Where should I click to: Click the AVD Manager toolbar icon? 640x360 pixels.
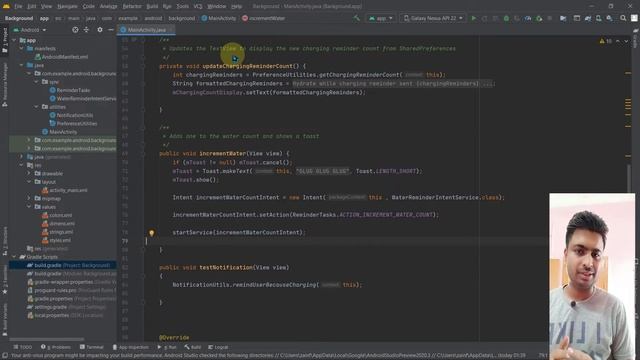(x=598, y=18)
